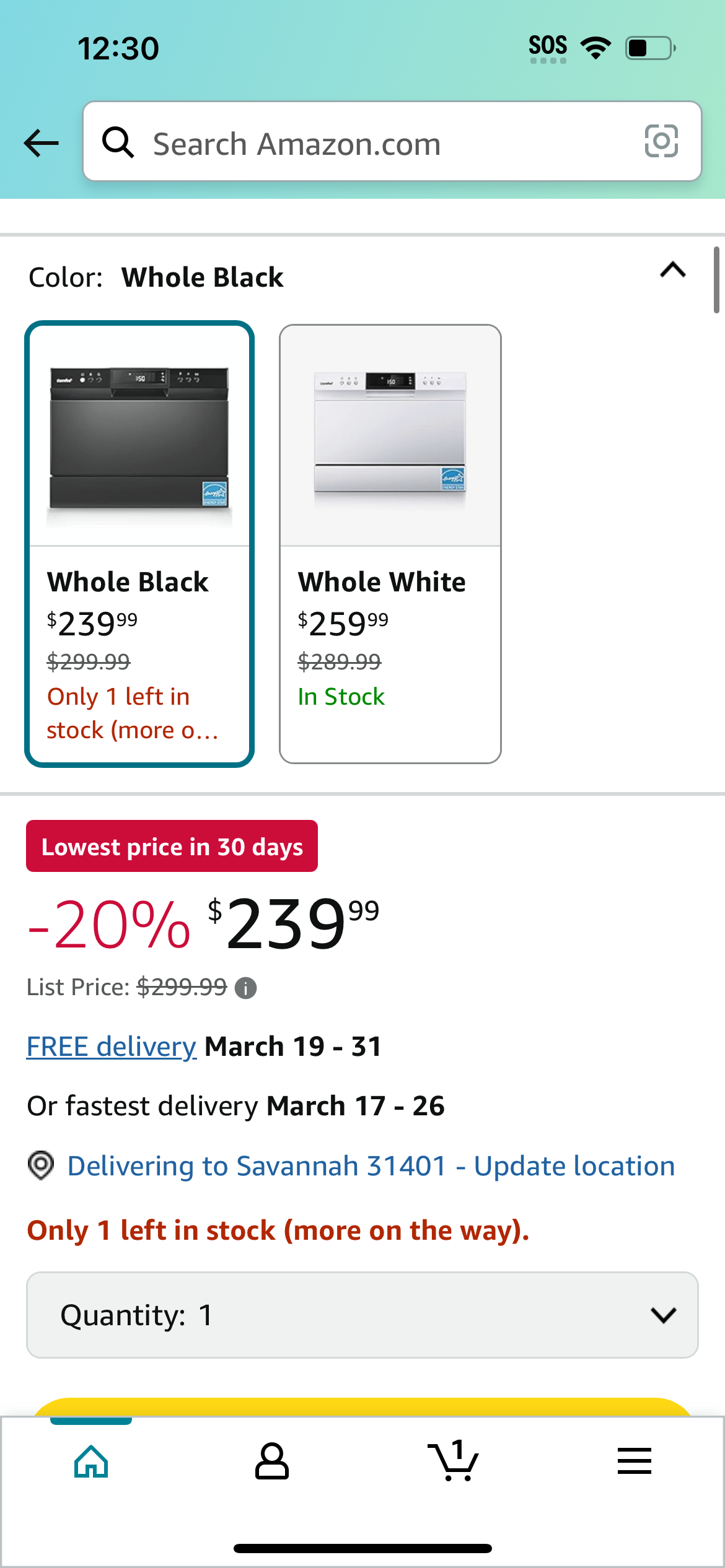Viewport: 725px width, 1568px height.
Task: Open the Quantity dropdown
Action: pyautogui.click(x=362, y=1315)
